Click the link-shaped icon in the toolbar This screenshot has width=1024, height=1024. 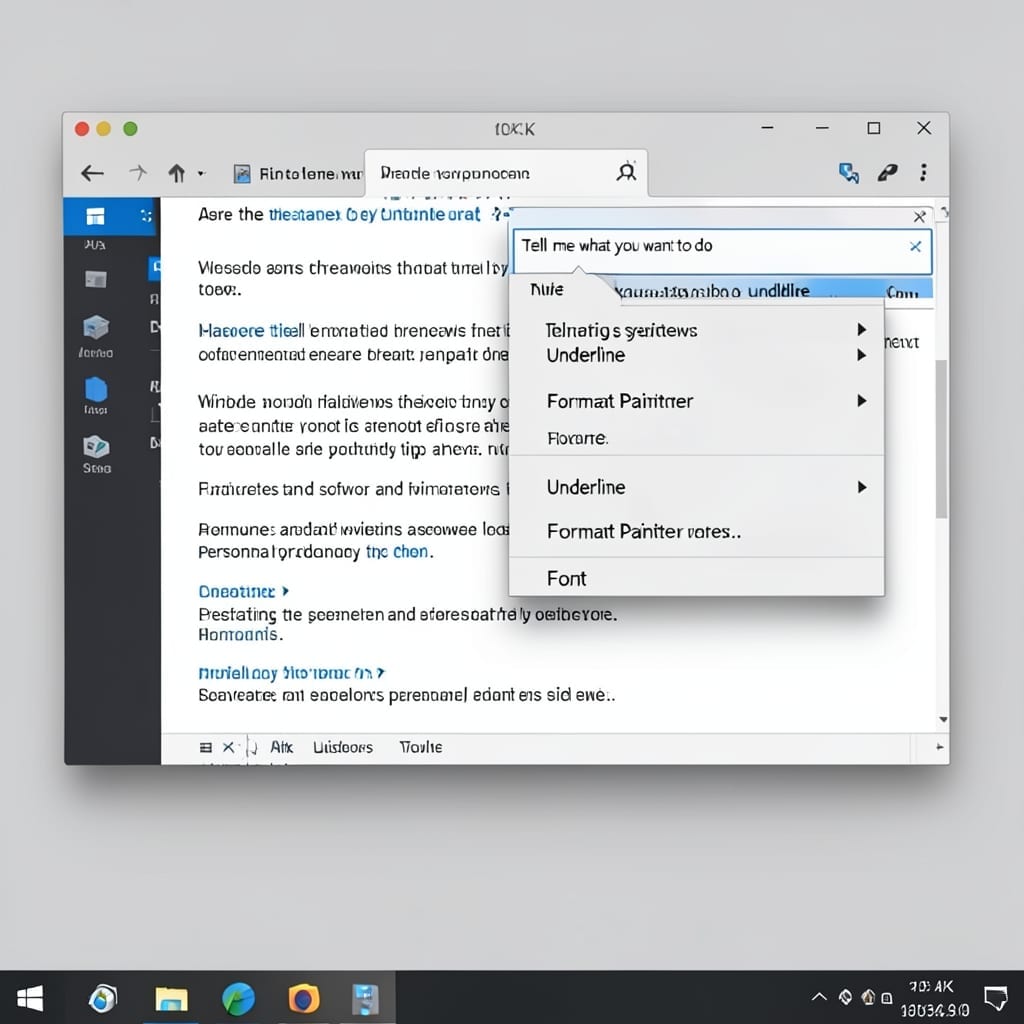(x=887, y=172)
